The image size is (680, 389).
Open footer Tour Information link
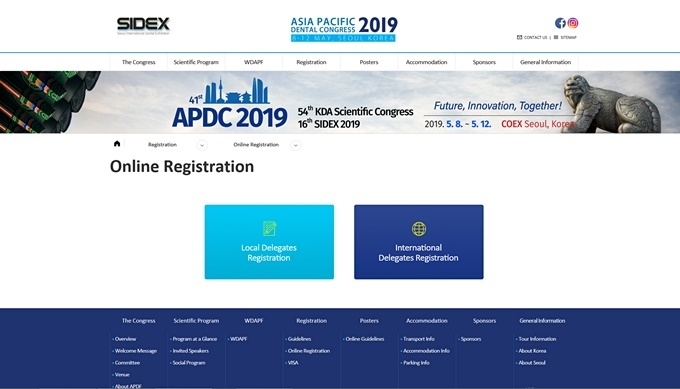pyautogui.click(x=537, y=339)
